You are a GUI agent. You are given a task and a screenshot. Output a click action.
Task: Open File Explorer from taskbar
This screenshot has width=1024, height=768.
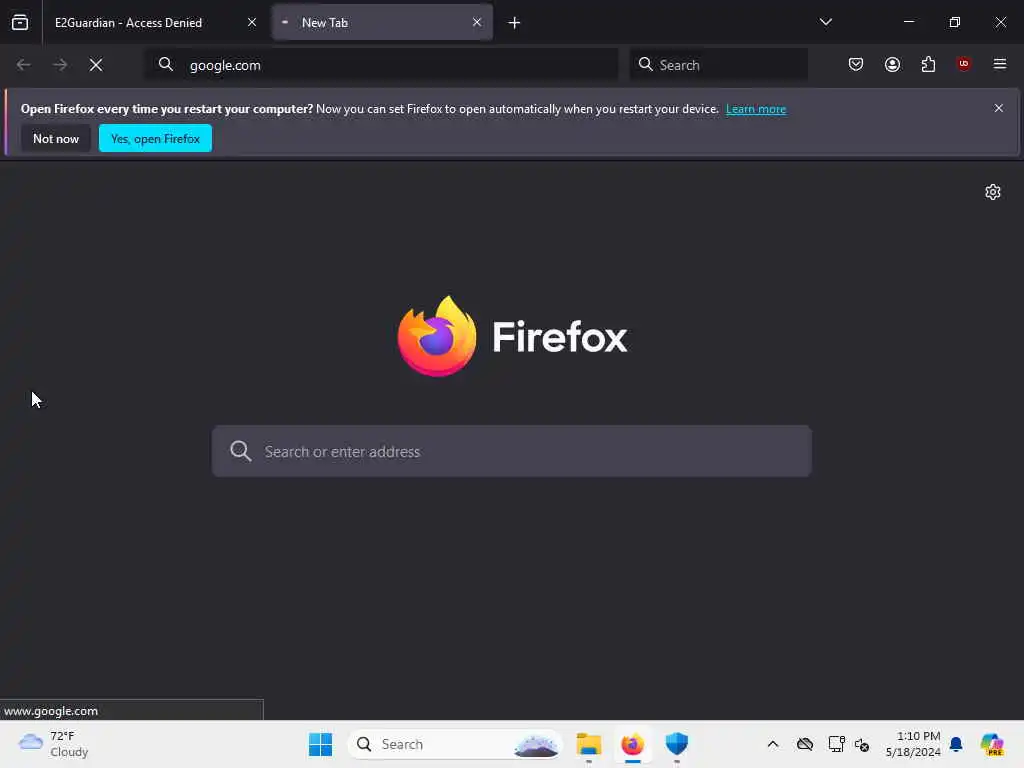click(588, 744)
